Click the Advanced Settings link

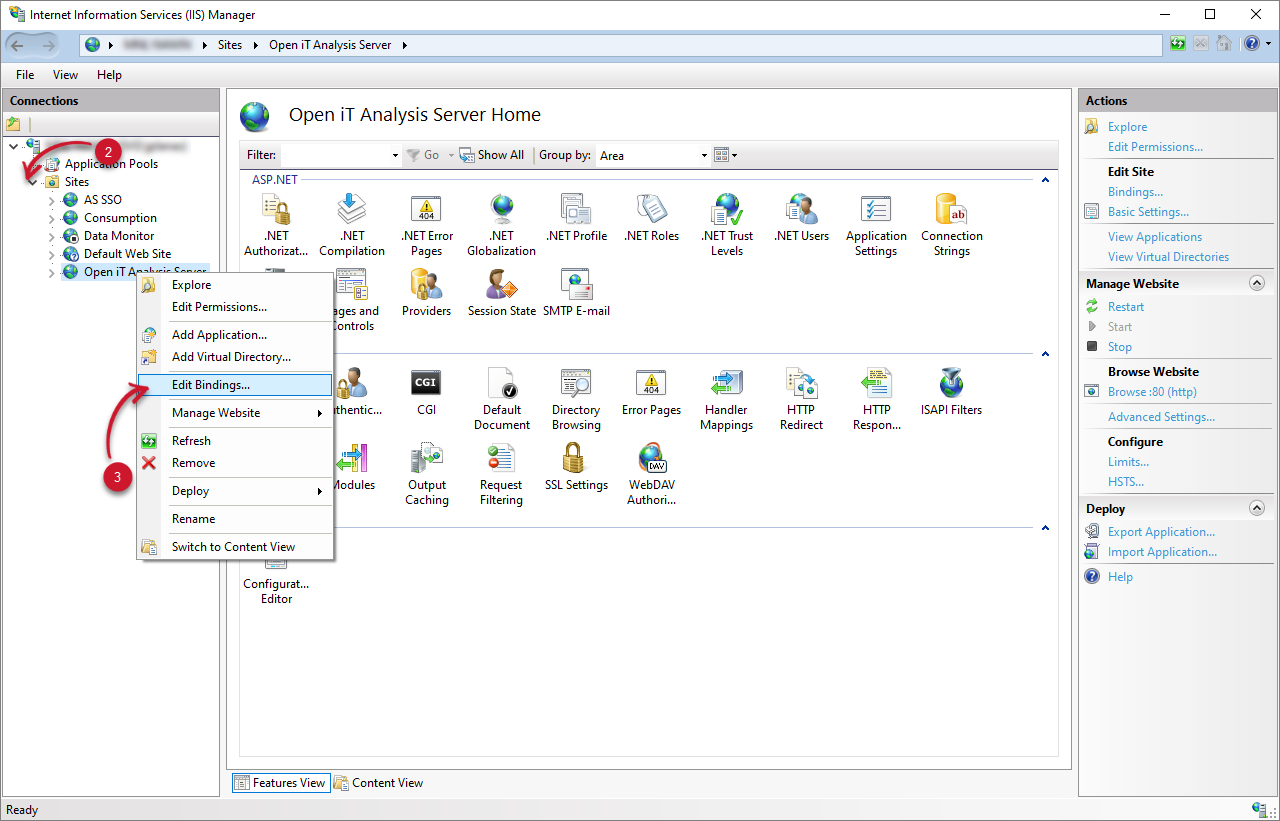(x=1161, y=417)
